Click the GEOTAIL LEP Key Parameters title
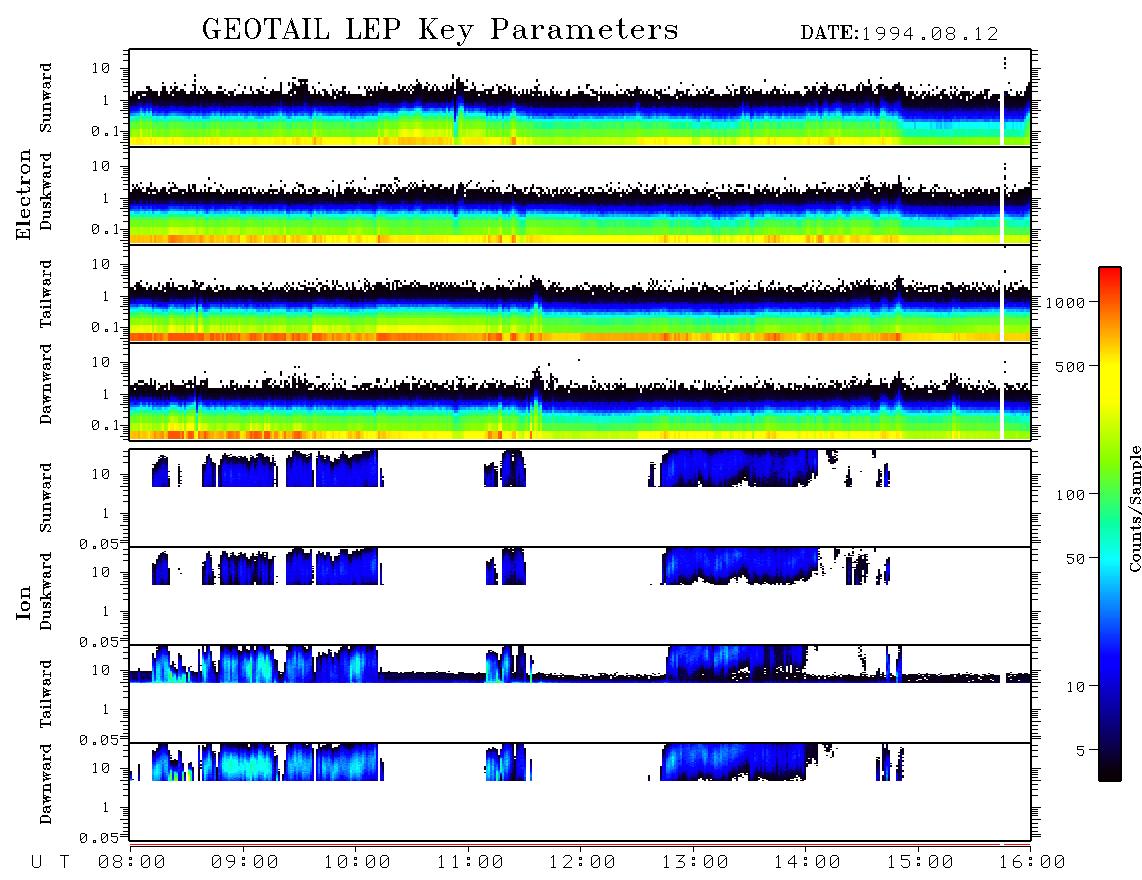 440,30
